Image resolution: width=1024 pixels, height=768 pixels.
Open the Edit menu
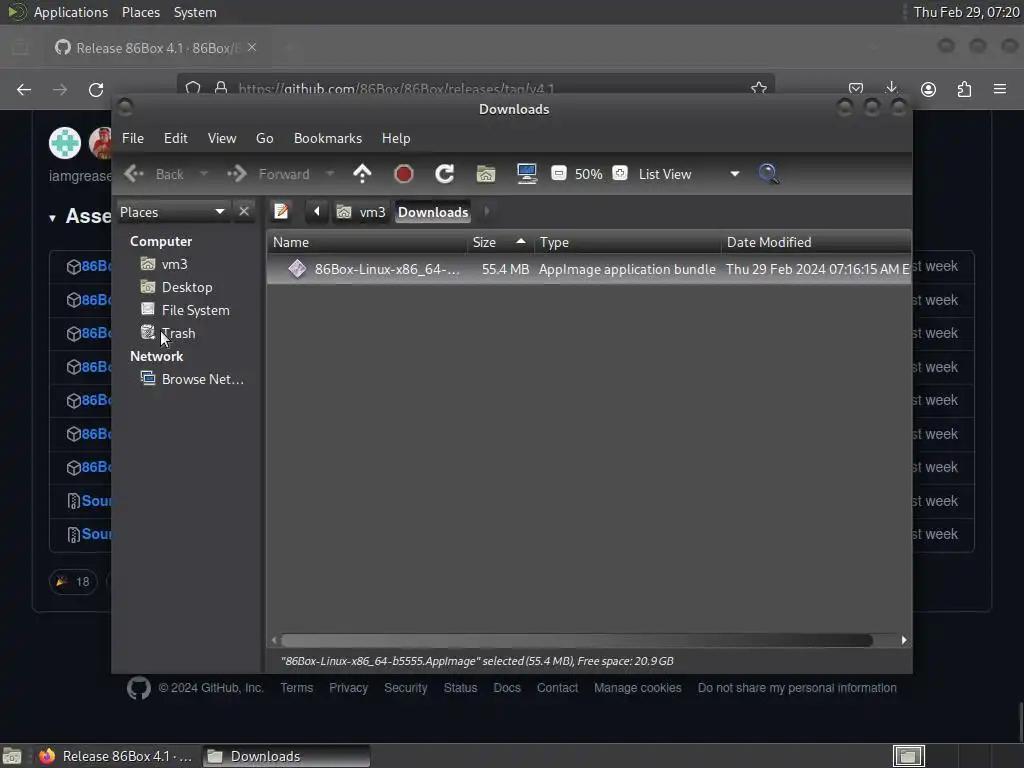175,138
